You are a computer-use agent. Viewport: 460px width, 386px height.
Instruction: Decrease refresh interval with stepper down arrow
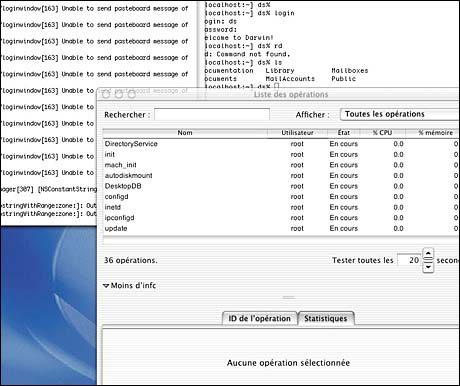(428, 267)
